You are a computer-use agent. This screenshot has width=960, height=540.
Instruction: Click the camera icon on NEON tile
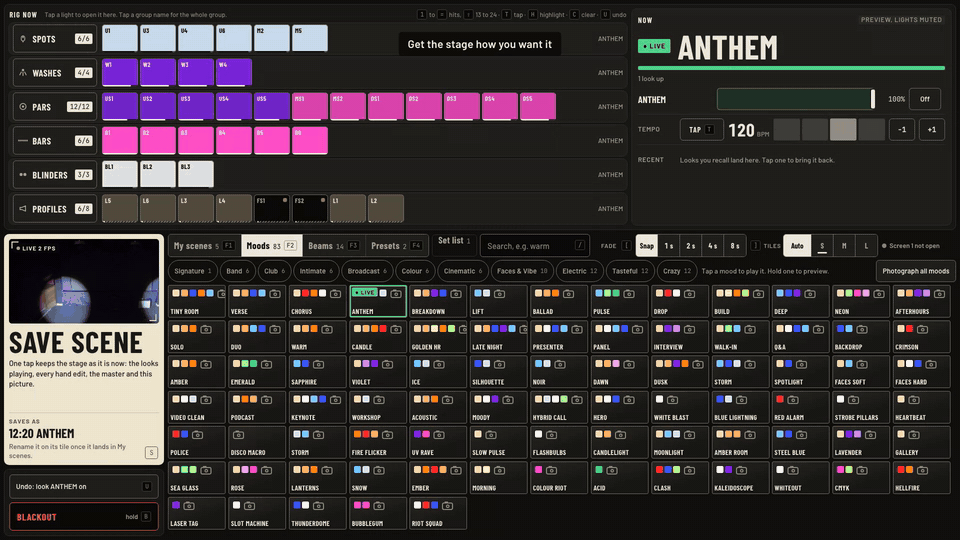879,294
